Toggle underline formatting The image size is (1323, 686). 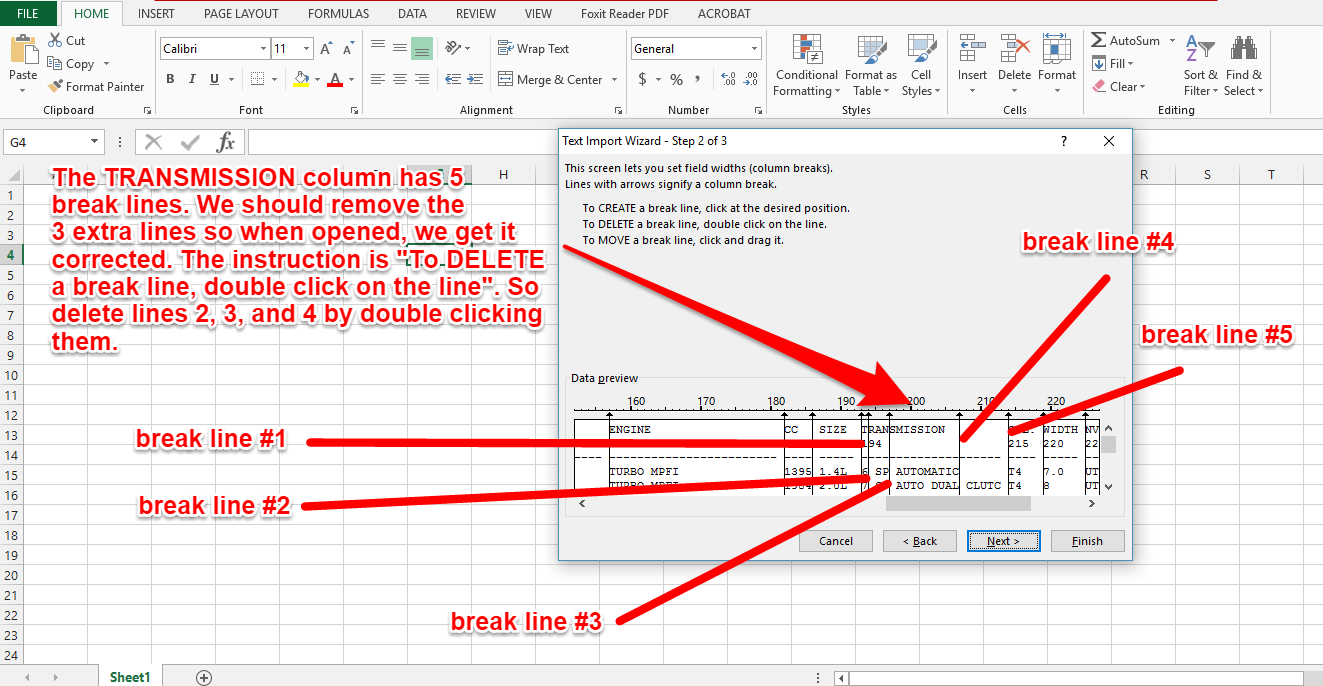[213, 79]
